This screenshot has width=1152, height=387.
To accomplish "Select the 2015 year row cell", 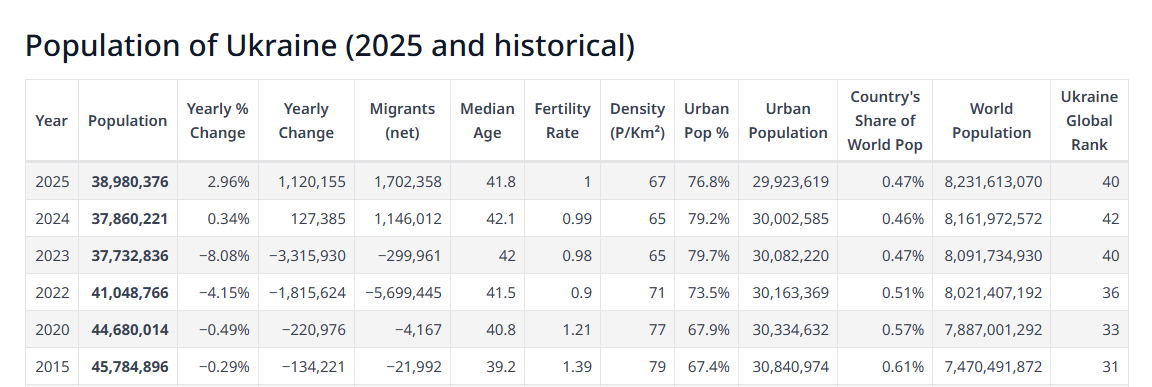I will click(x=52, y=366).
